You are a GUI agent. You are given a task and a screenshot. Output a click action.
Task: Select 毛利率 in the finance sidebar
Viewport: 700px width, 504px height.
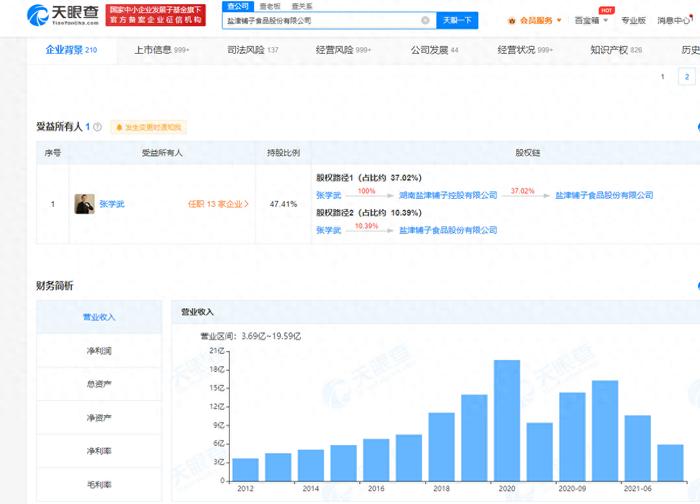99,484
